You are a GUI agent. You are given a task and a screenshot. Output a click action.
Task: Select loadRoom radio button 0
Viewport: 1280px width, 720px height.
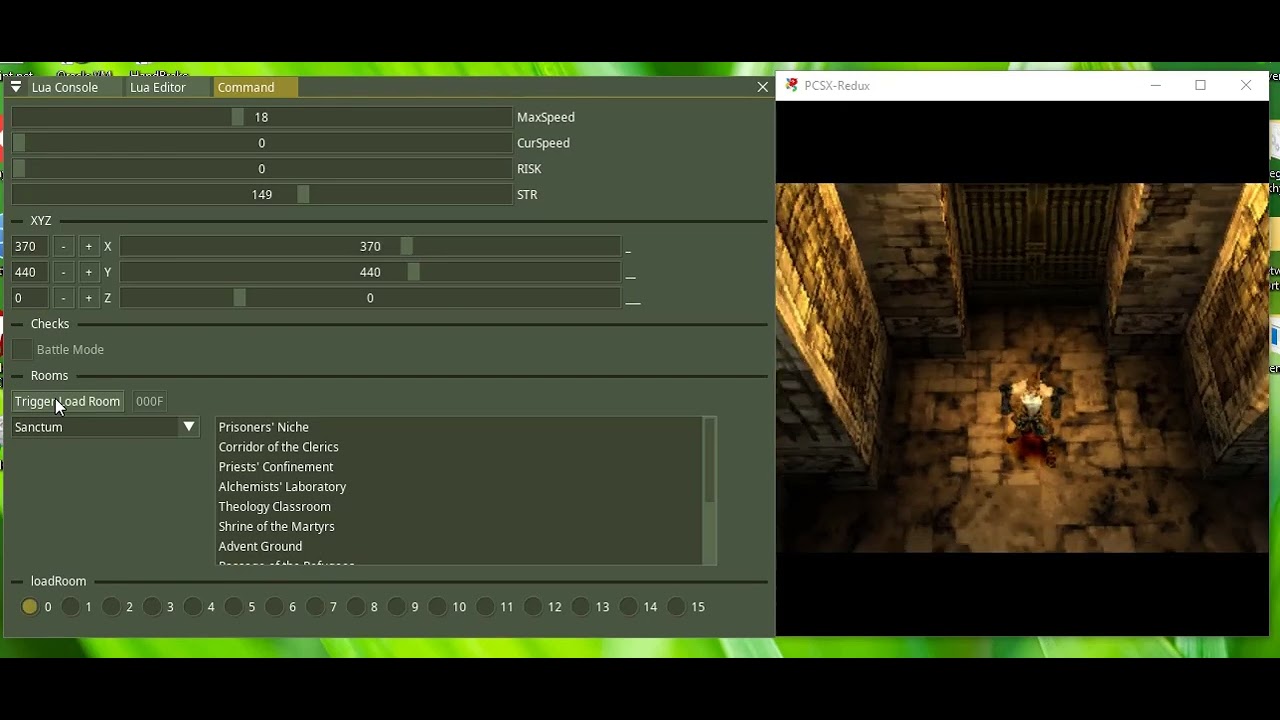point(30,607)
